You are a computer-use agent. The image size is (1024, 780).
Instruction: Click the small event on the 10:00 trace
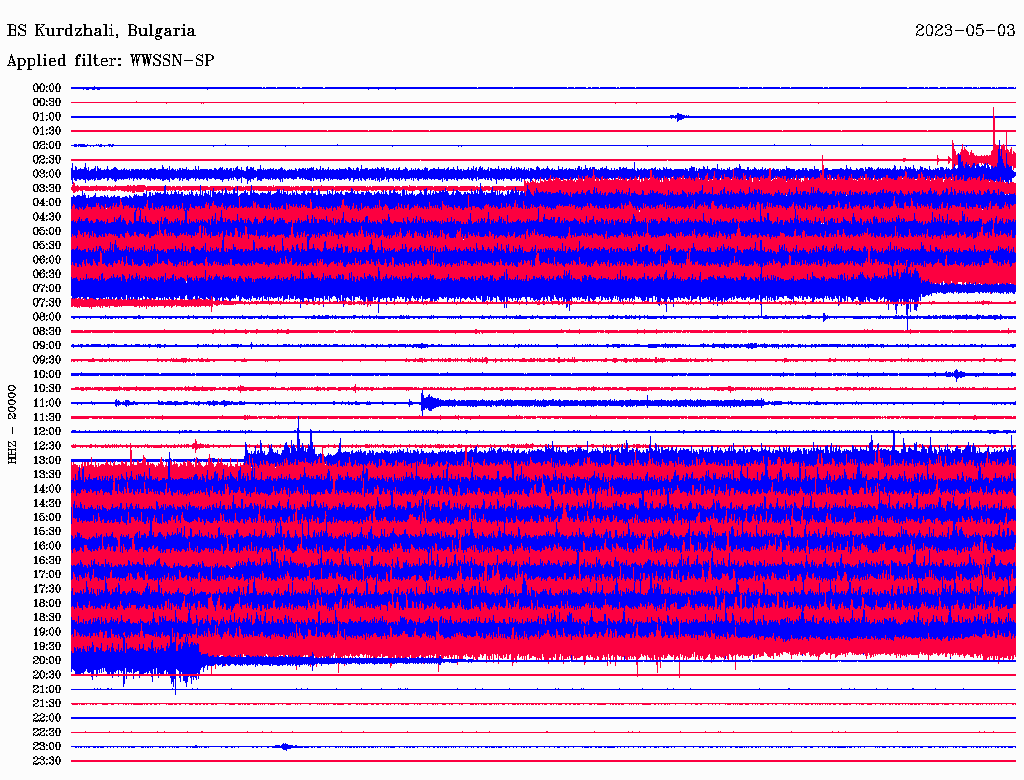(956, 374)
